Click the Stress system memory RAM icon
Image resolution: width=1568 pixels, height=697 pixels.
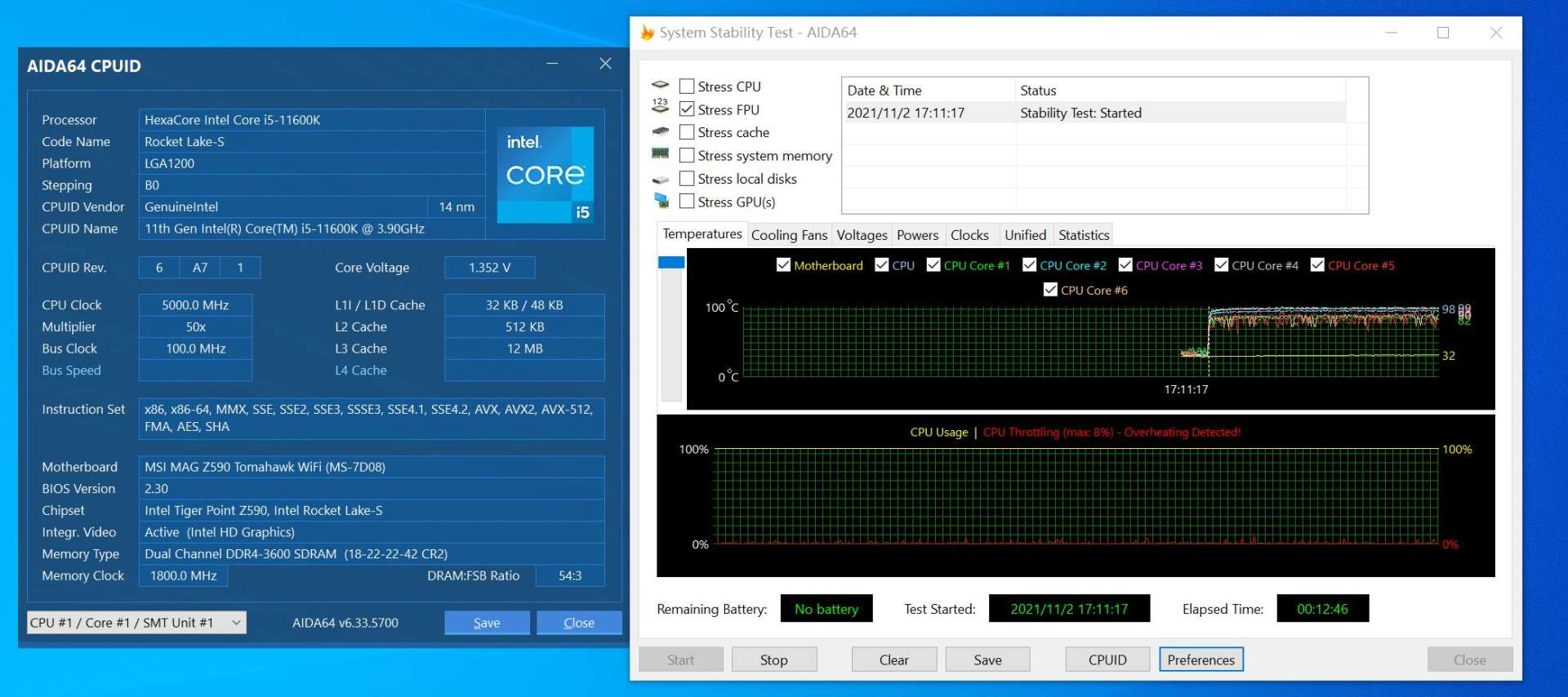661,153
